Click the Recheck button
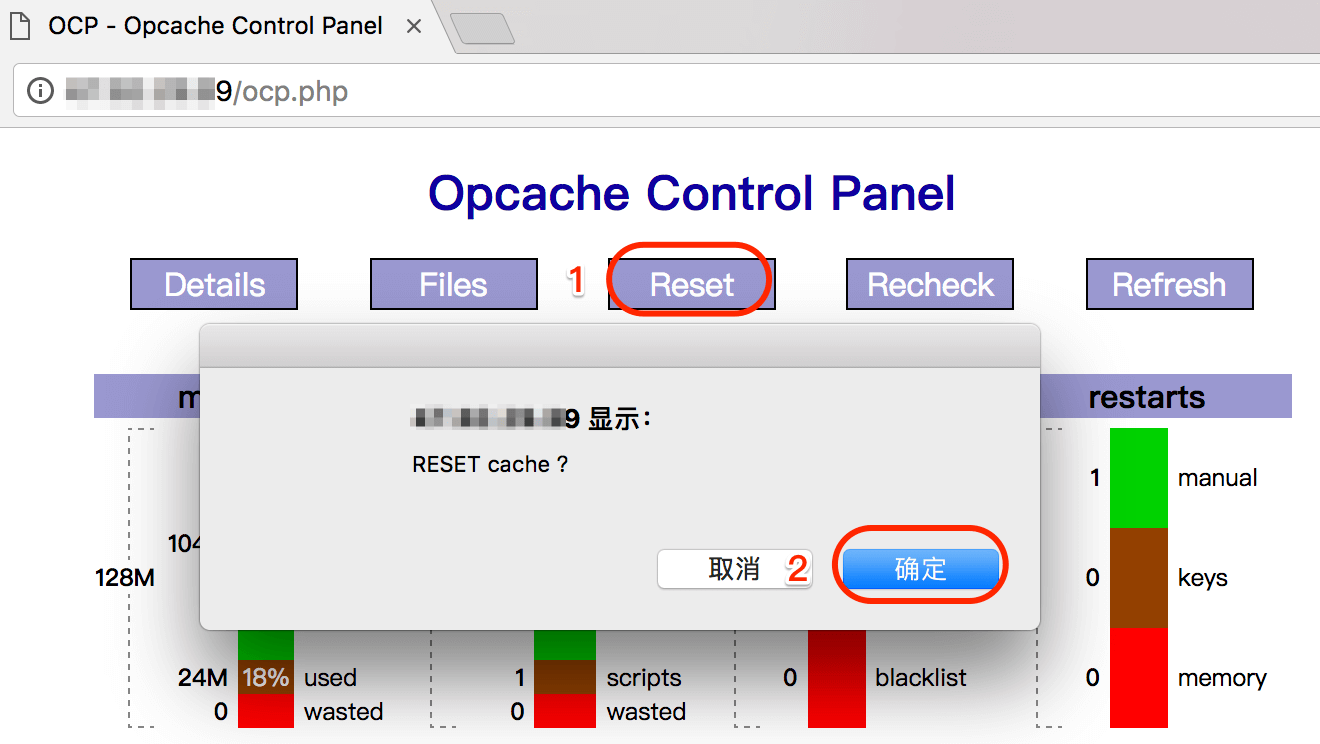 pyautogui.click(x=930, y=285)
